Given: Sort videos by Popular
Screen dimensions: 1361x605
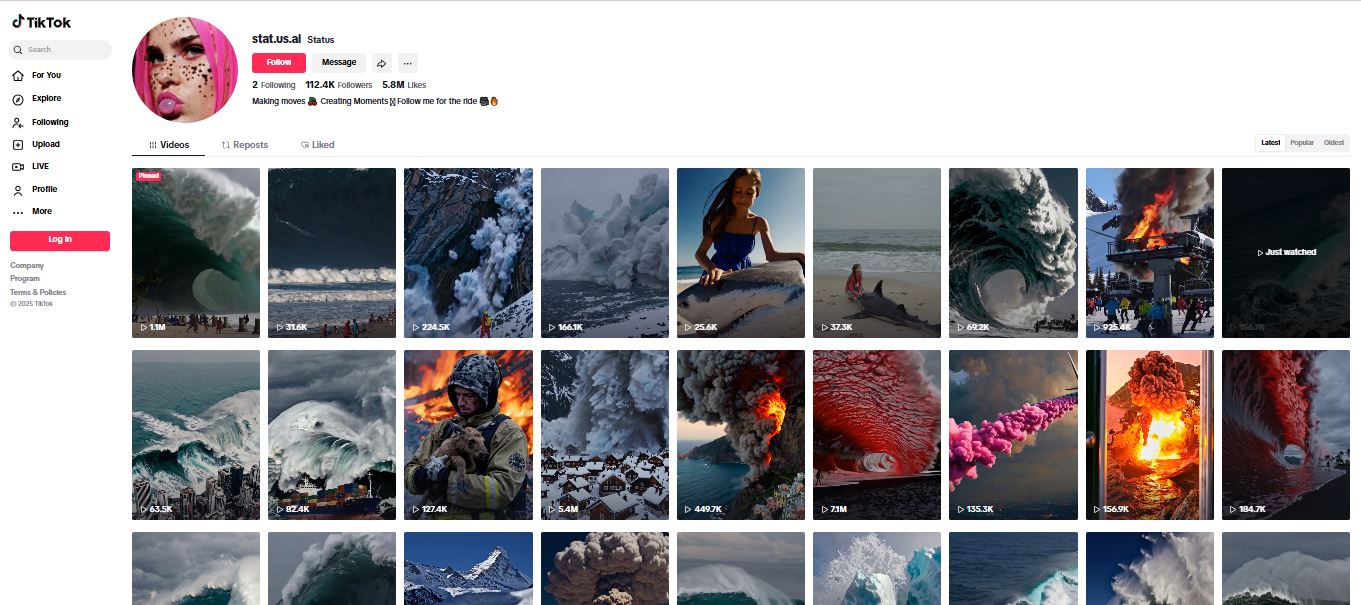Looking at the screenshot, I should tap(1302, 143).
